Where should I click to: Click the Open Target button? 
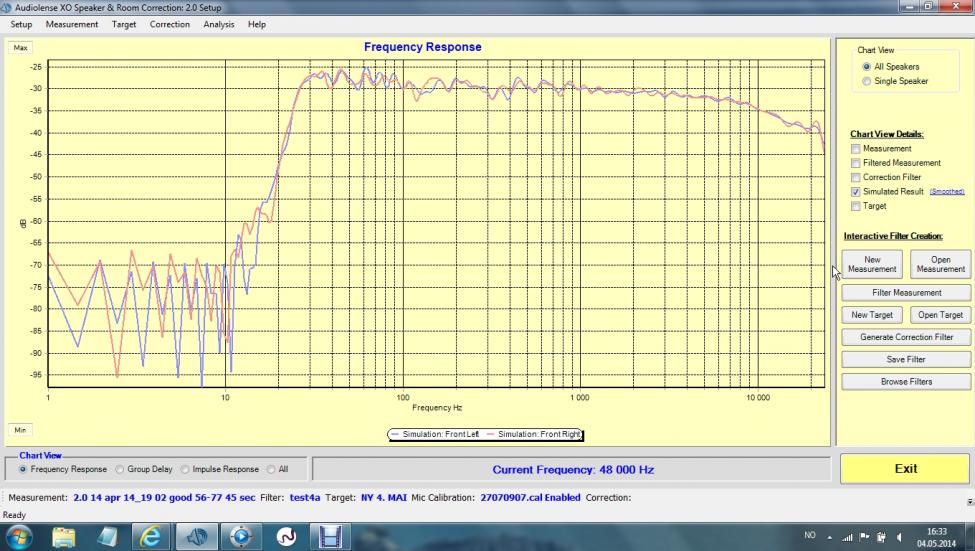[x=940, y=315]
